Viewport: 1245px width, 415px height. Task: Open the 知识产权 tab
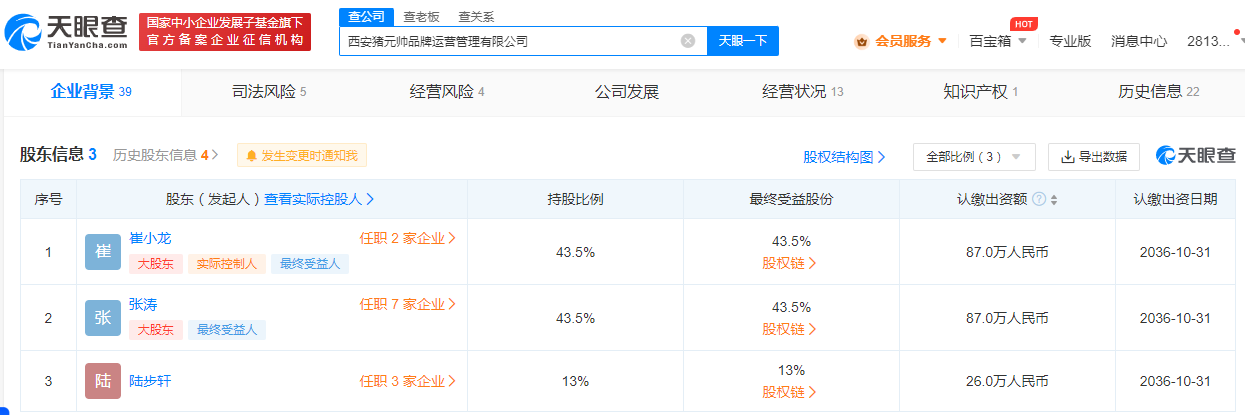[980, 92]
